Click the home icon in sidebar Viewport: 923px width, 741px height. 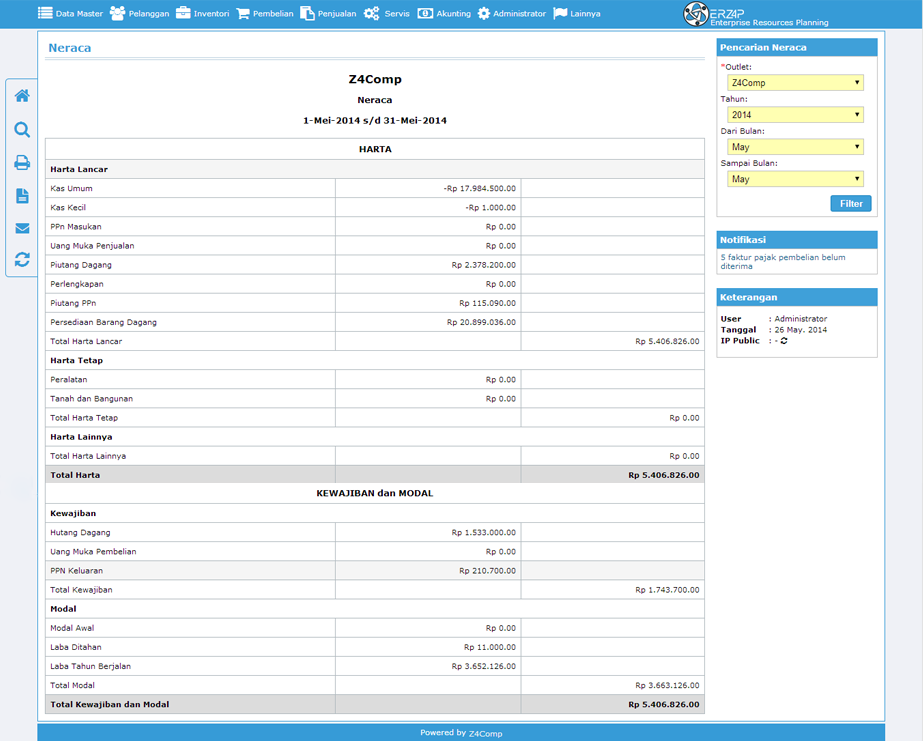(22, 95)
